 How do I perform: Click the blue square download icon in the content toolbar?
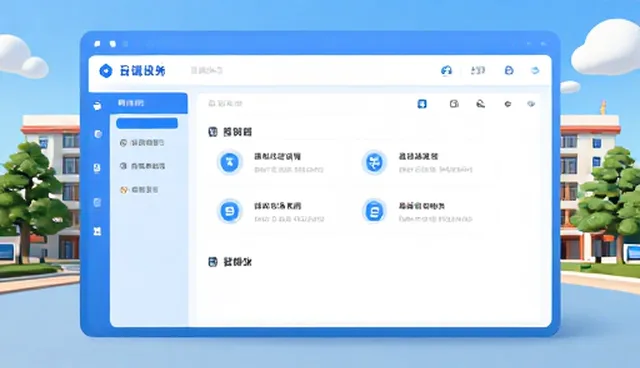click(422, 104)
